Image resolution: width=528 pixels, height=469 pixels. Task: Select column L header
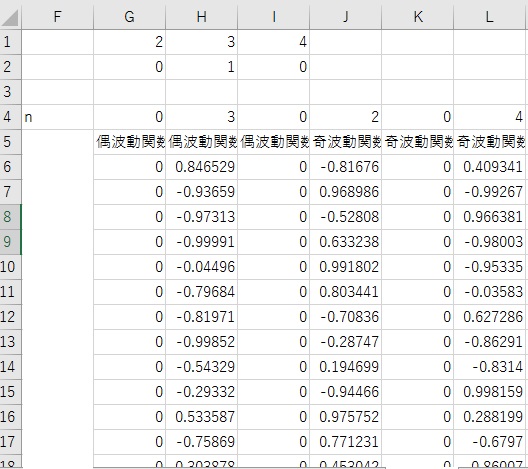pos(490,17)
